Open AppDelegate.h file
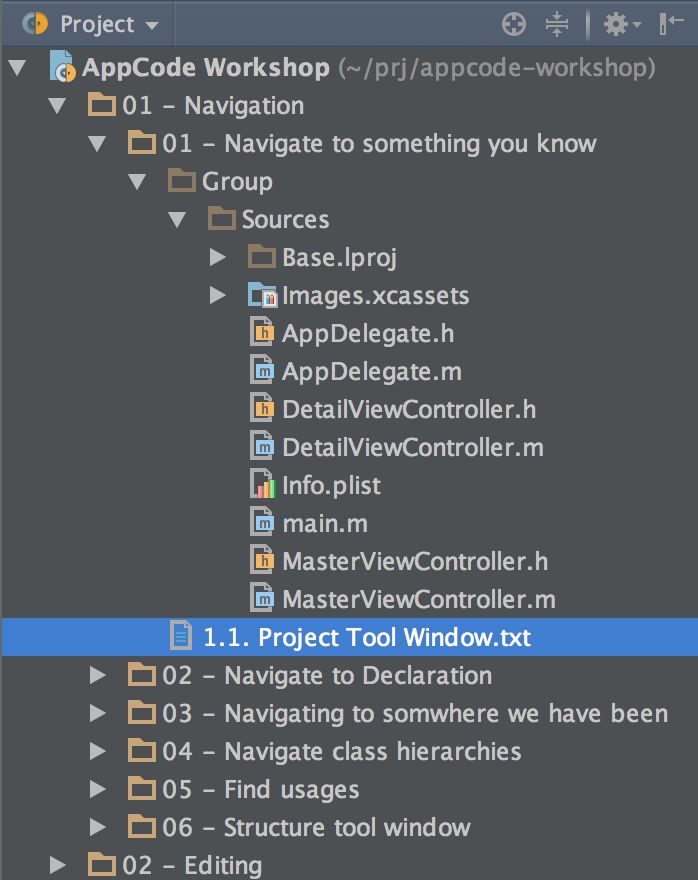Screen dimensions: 698x880 pyautogui.click(x=368, y=334)
